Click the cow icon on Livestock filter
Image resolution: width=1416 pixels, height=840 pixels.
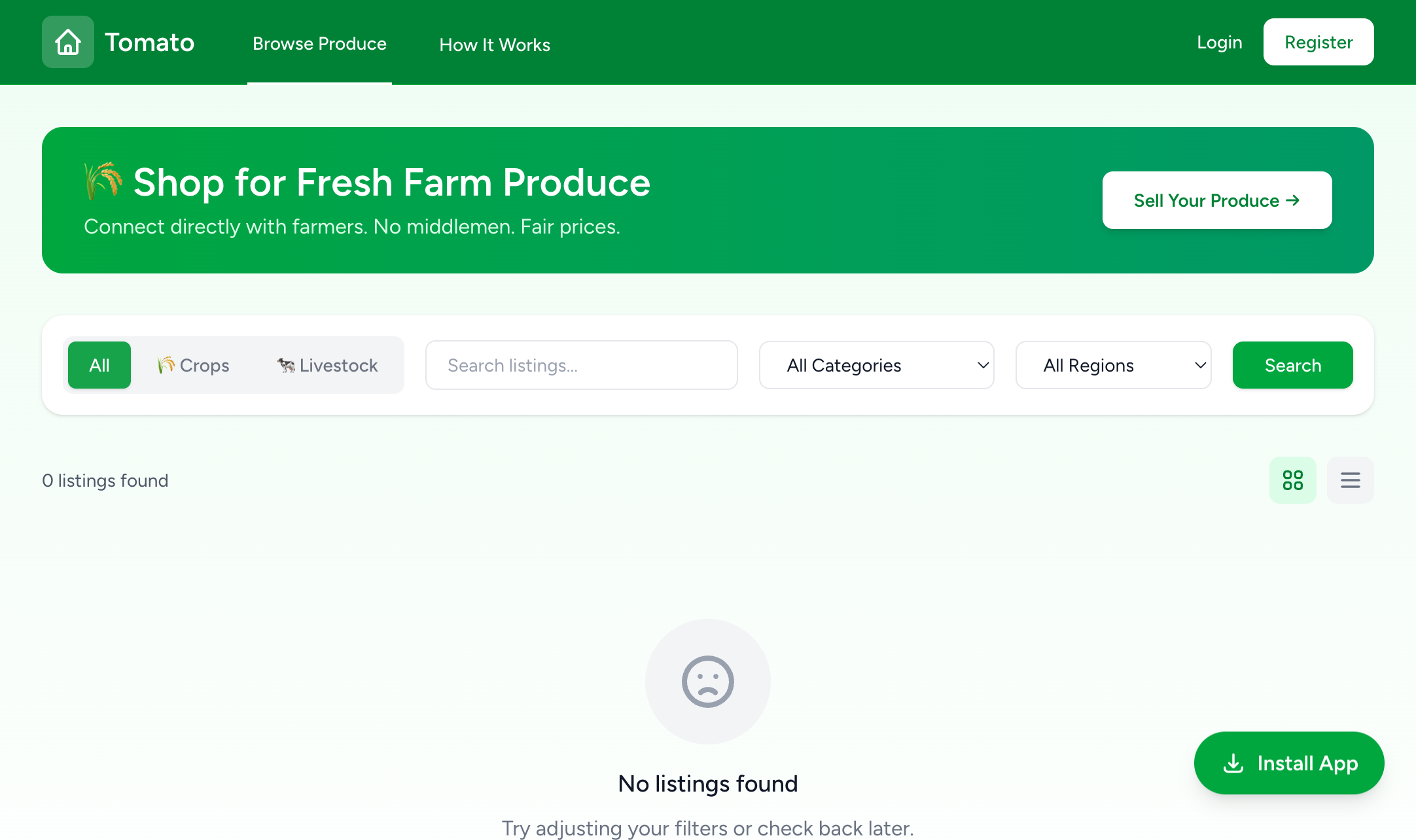(285, 365)
